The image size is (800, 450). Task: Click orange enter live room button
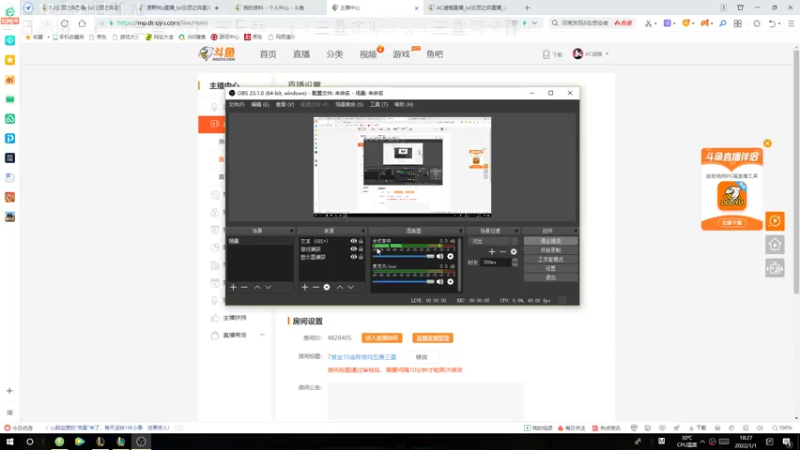(x=382, y=338)
